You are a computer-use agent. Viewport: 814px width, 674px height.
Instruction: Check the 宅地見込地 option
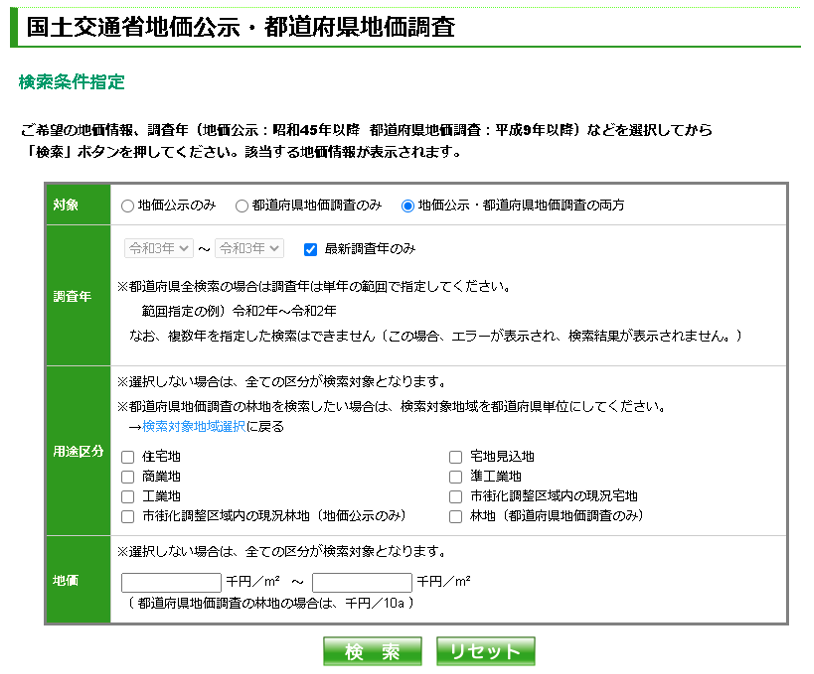455,458
